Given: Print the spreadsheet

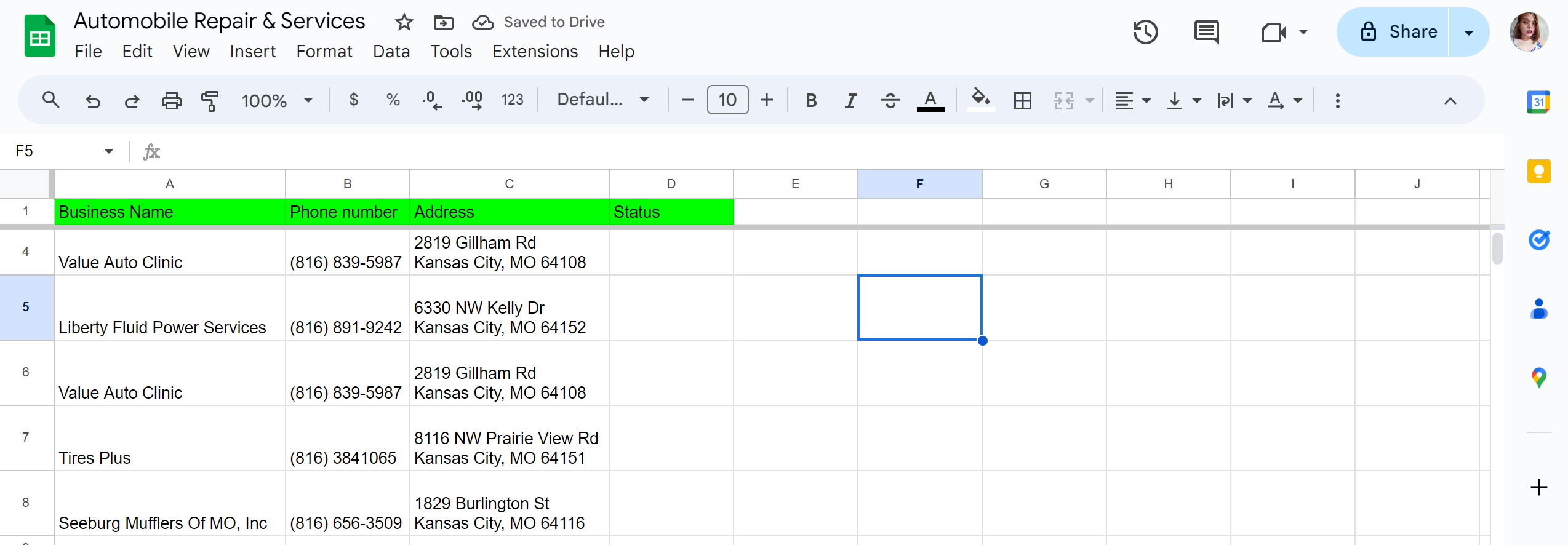Looking at the screenshot, I should 171,100.
